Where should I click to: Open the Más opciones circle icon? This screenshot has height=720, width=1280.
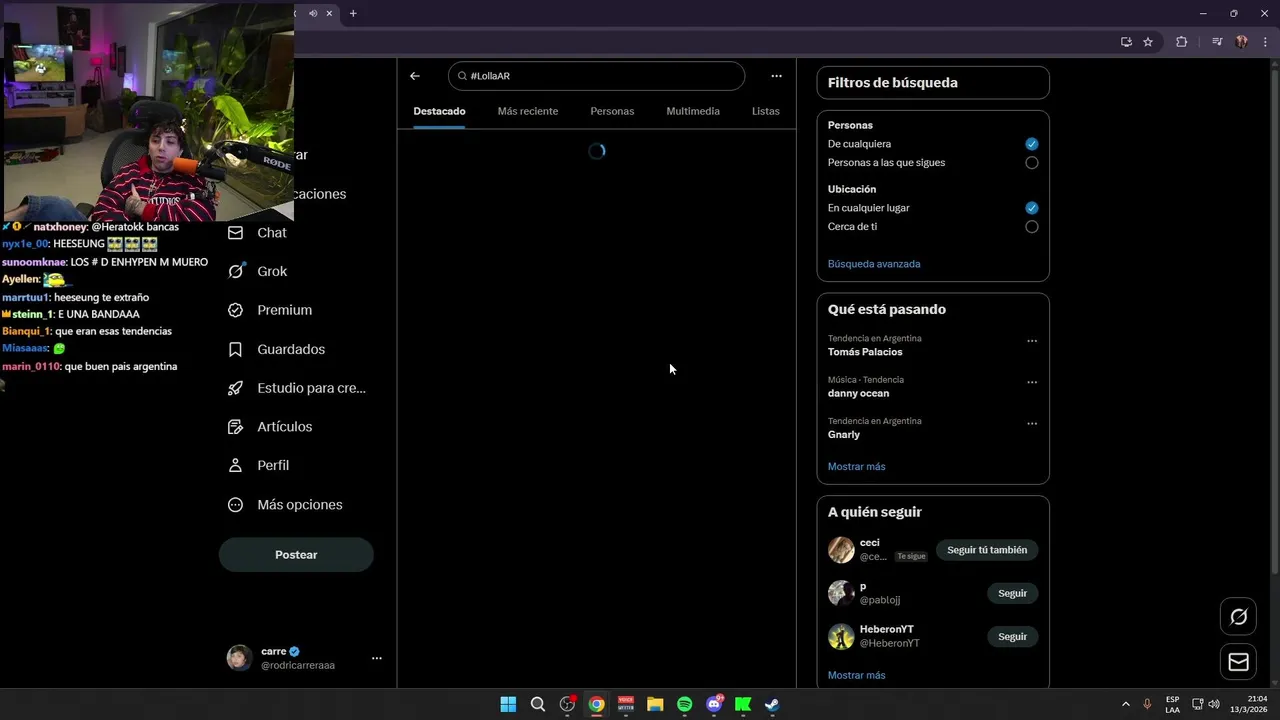tap(235, 505)
